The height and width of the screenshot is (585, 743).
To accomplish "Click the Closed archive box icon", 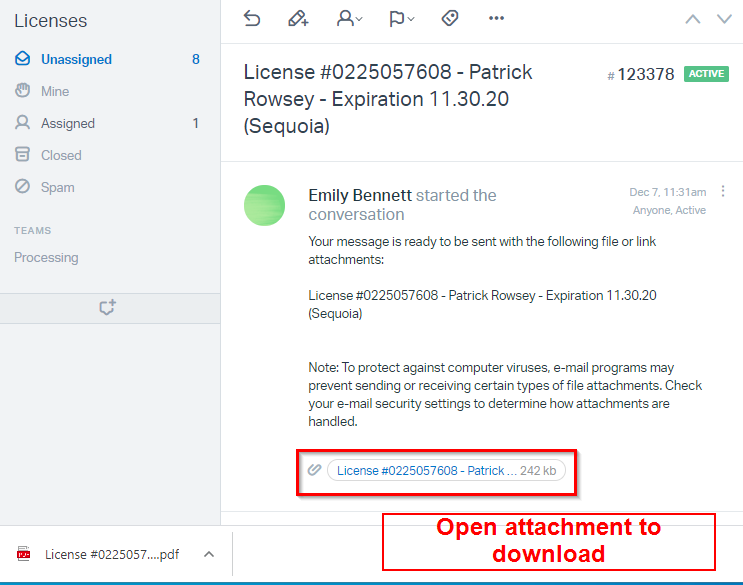I will point(22,154).
